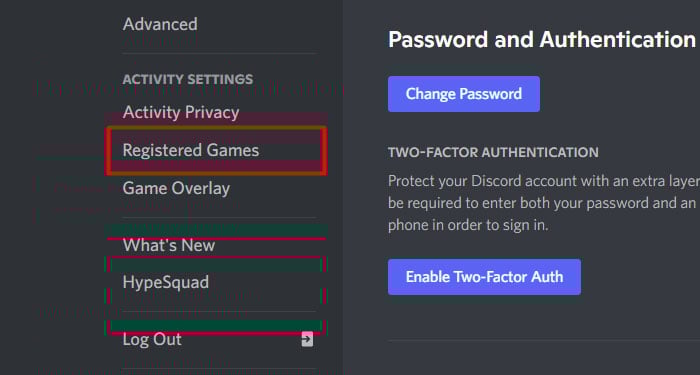Click the Change Password button
Image resolution: width=700 pixels, height=375 pixels.
(x=464, y=94)
